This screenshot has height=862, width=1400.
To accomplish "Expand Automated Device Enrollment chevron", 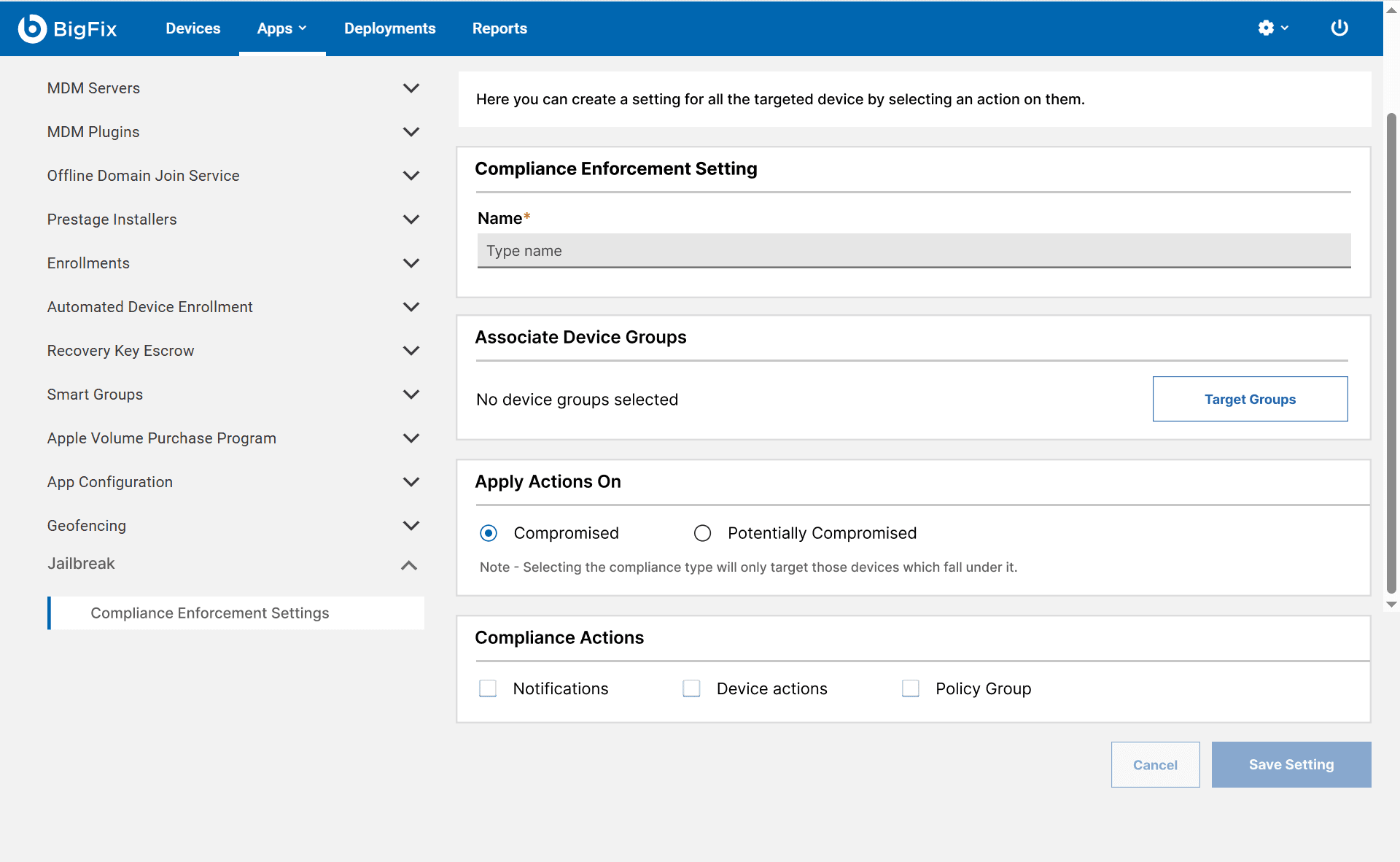I will [411, 307].
